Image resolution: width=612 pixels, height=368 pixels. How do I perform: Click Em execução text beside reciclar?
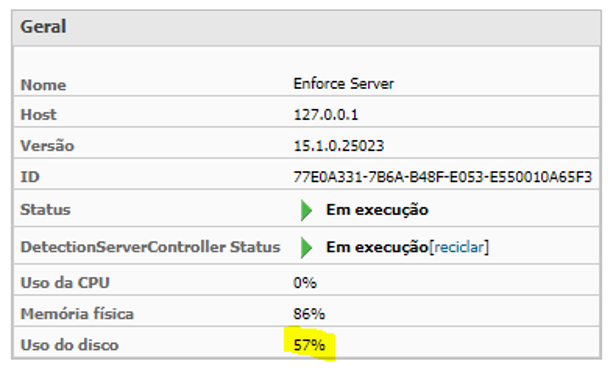pyautogui.click(x=377, y=247)
